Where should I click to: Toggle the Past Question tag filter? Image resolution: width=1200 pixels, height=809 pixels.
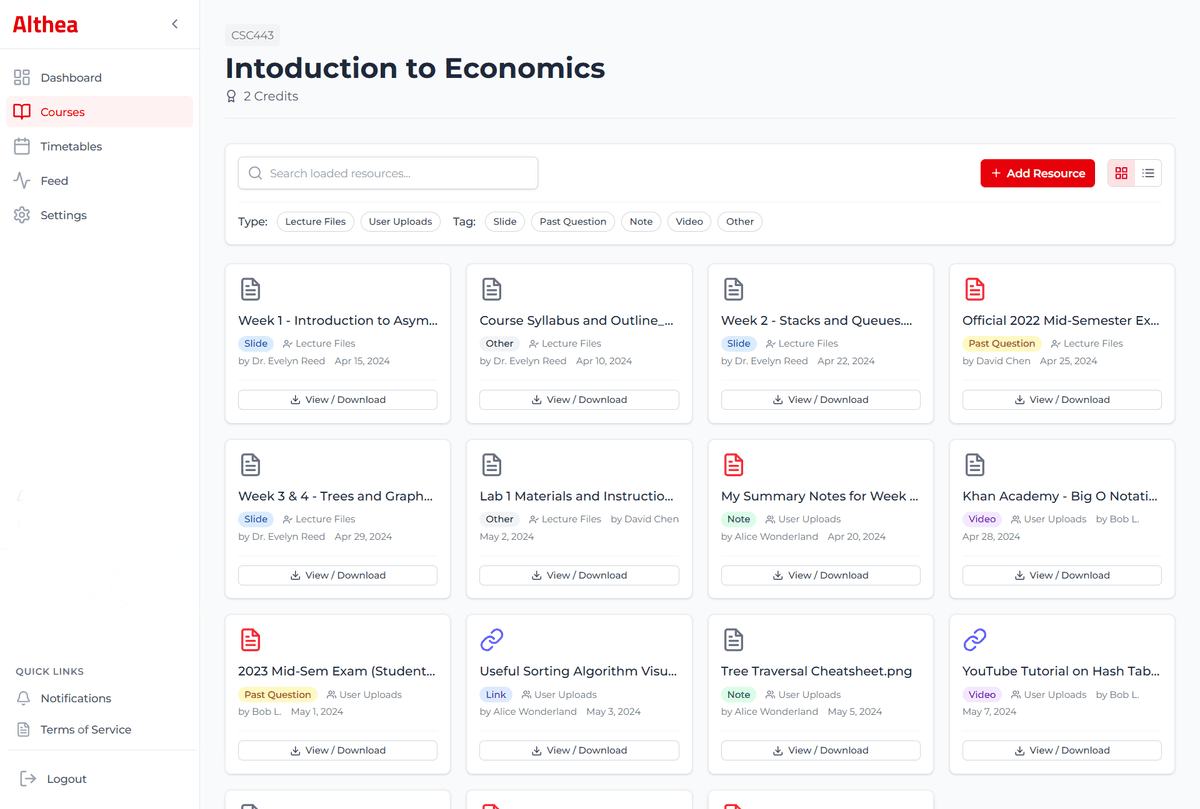click(x=573, y=222)
